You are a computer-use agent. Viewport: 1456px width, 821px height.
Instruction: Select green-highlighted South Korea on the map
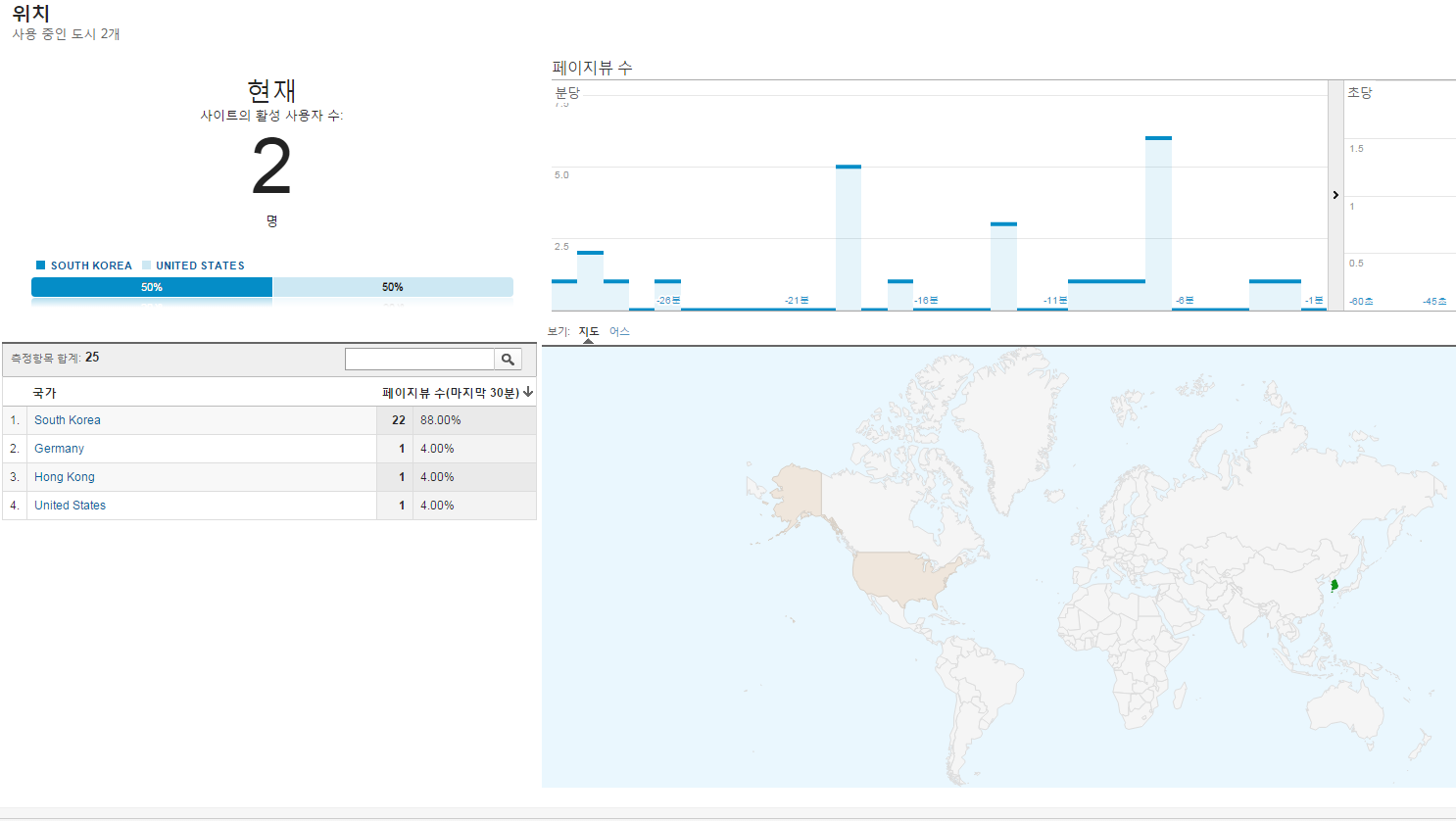(x=1334, y=586)
